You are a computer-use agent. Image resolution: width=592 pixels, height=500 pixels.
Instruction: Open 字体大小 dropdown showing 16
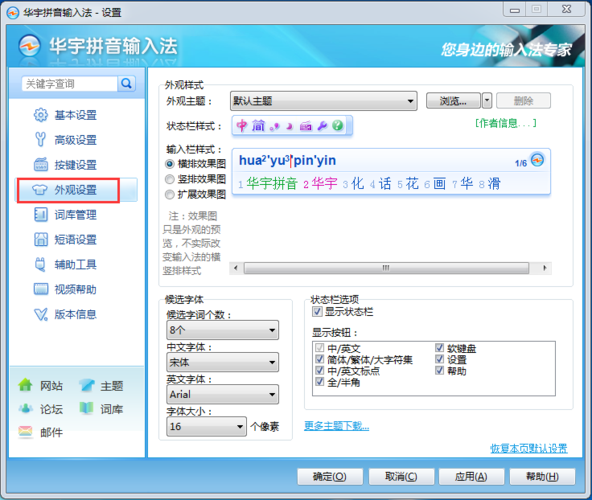[206, 426]
